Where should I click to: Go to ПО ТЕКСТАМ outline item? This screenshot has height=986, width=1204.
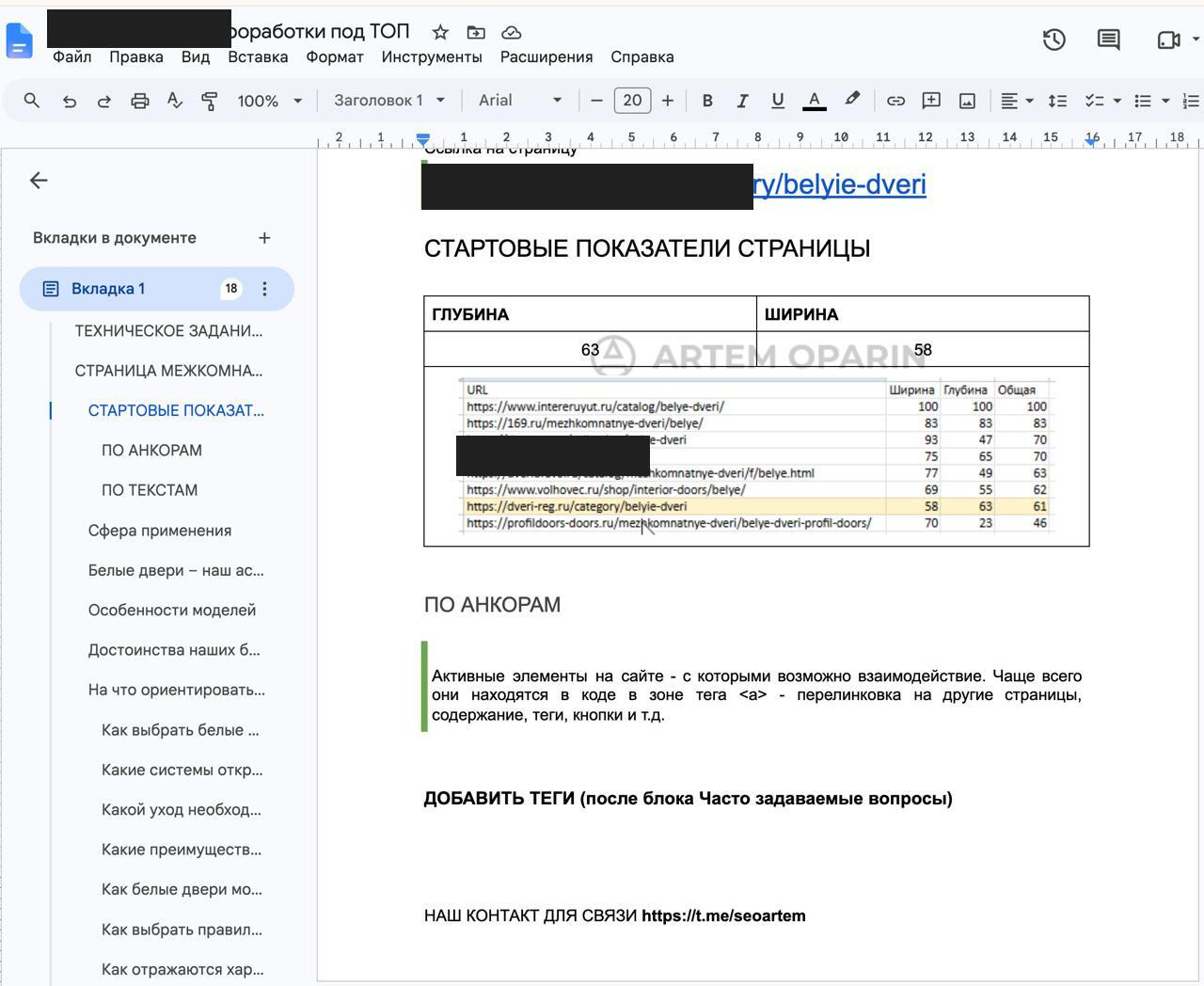click(x=150, y=490)
